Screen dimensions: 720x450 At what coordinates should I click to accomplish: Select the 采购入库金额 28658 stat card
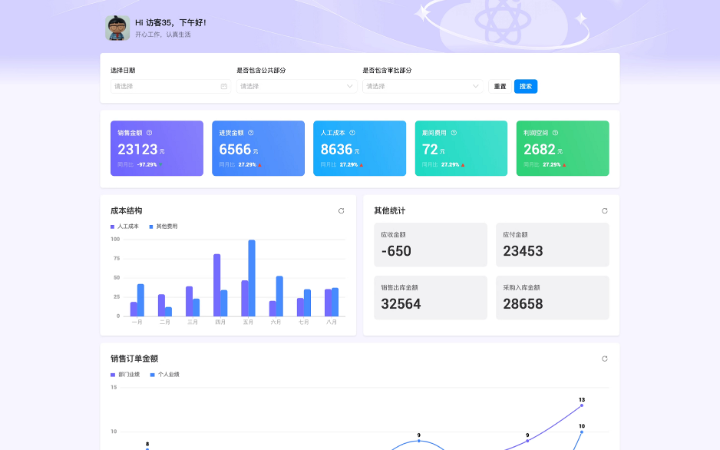click(x=552, y=298)
